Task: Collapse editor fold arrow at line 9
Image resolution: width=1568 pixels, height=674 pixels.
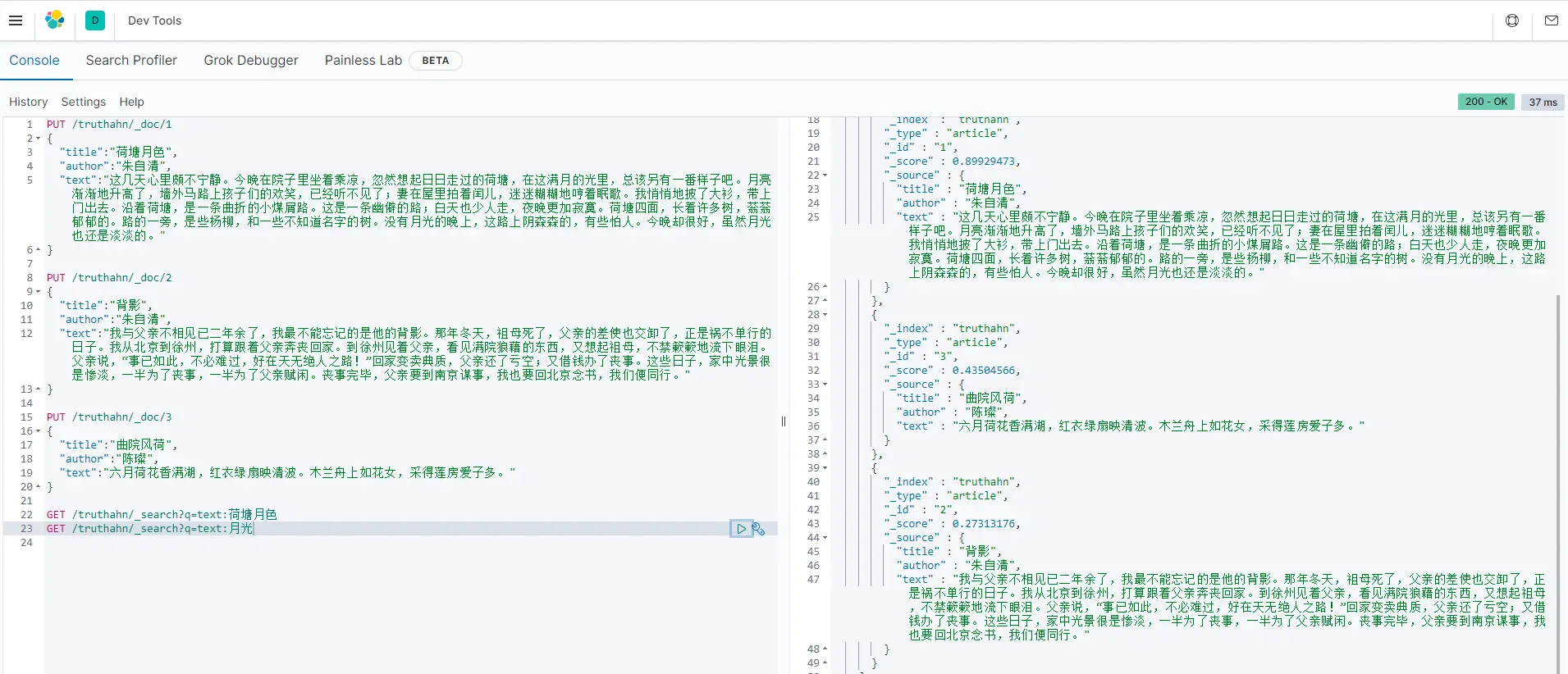Action: pos(39,292)
